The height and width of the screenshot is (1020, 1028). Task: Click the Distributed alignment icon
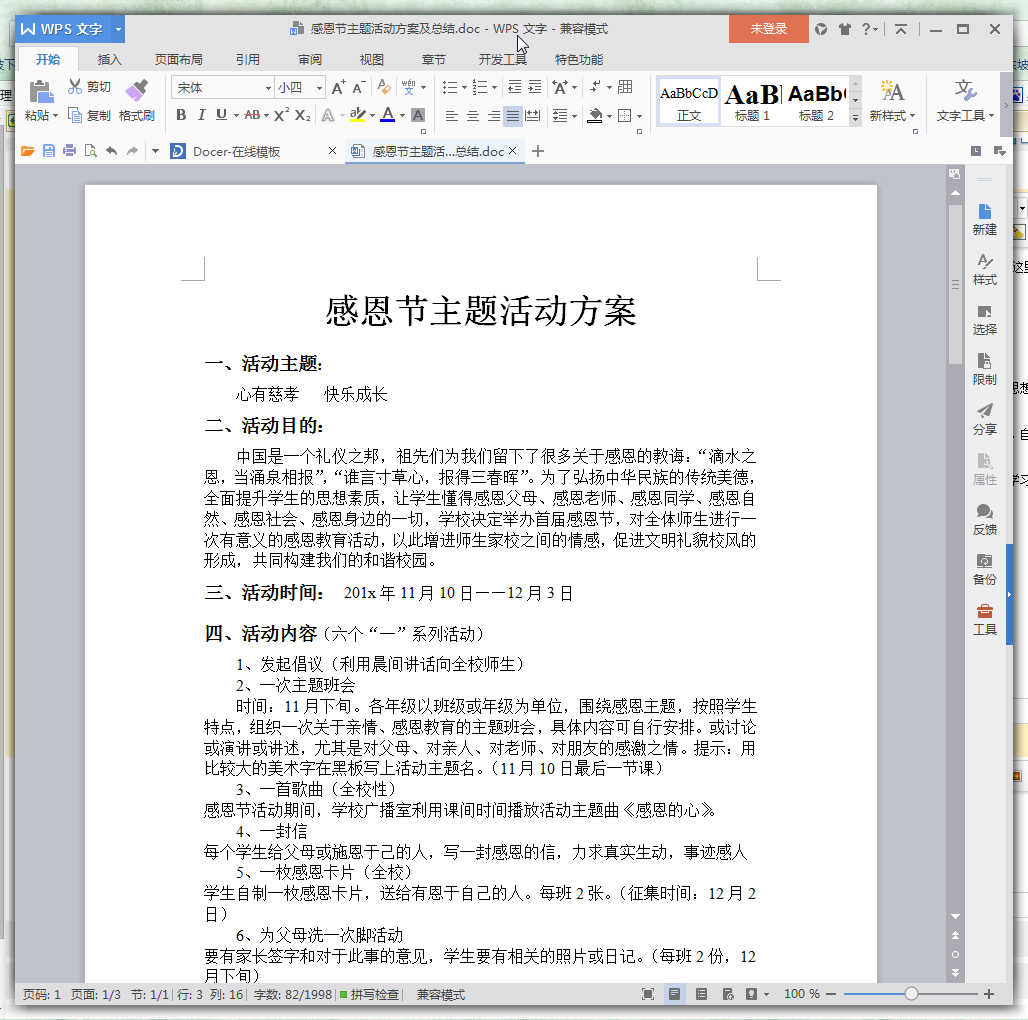tap(533, 116)
